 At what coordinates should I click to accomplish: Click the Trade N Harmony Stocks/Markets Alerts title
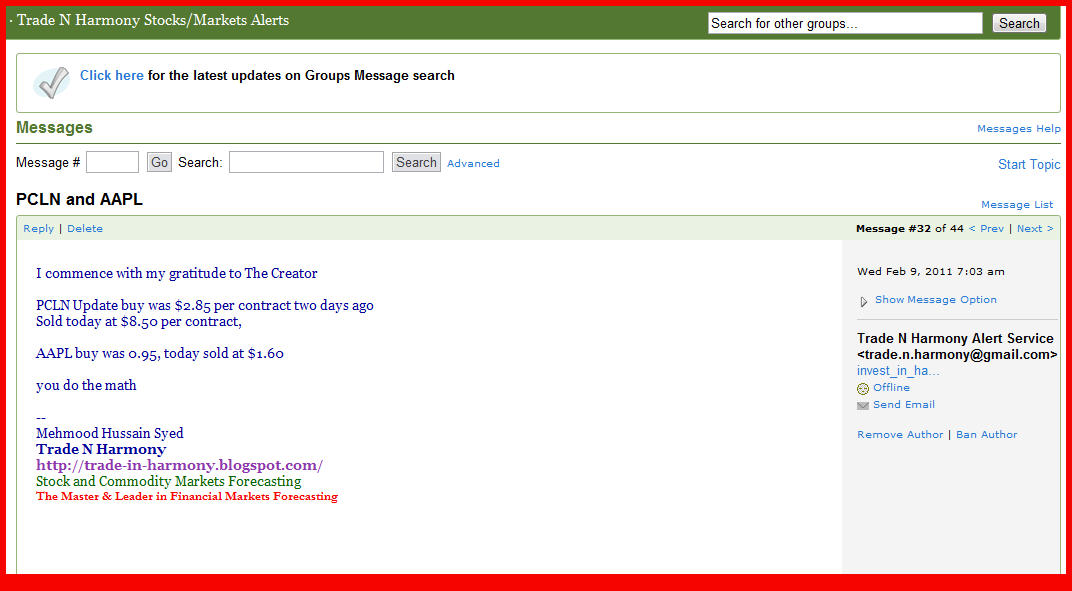pos(153,21)
